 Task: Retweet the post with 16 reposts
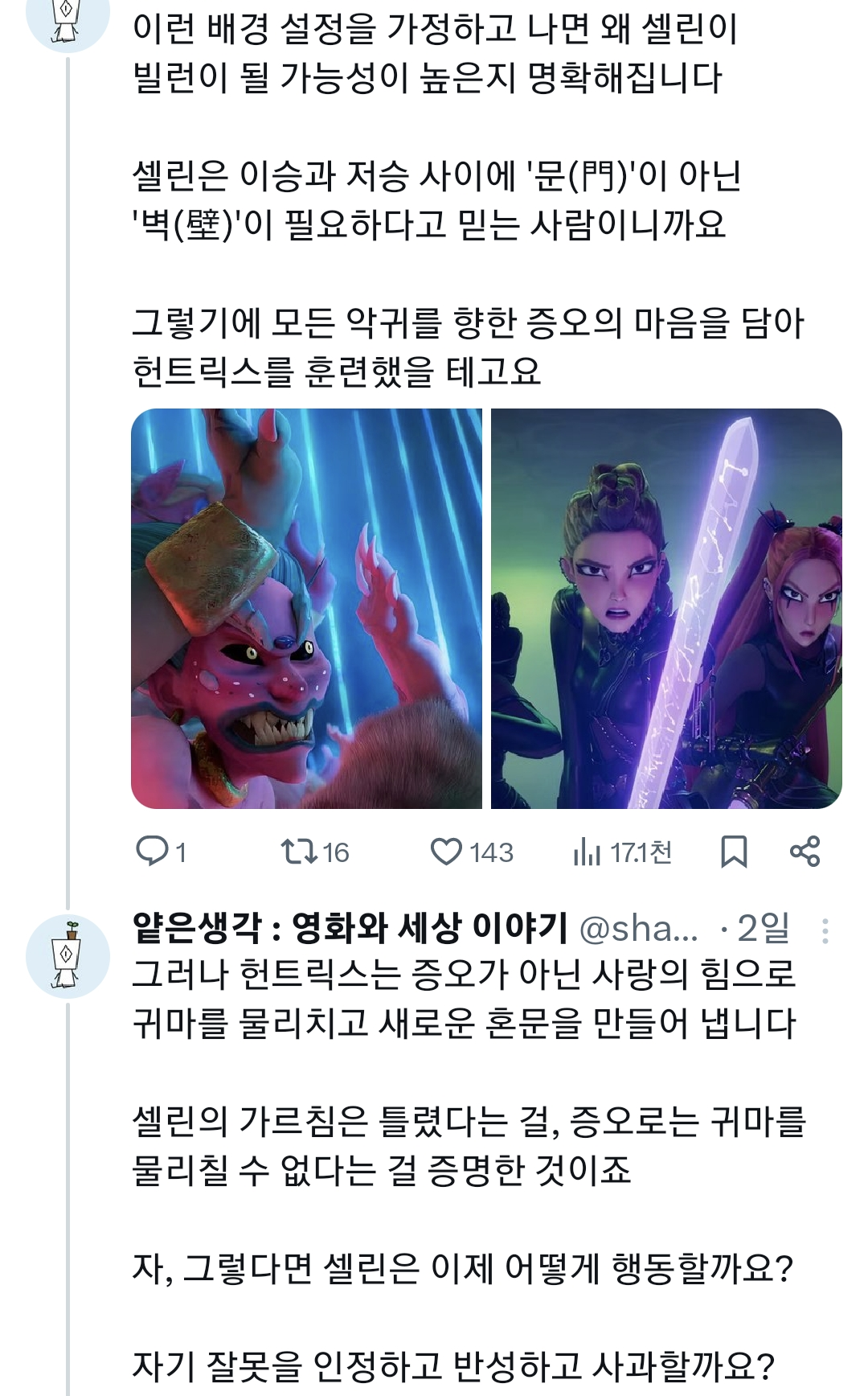point(299,852)
